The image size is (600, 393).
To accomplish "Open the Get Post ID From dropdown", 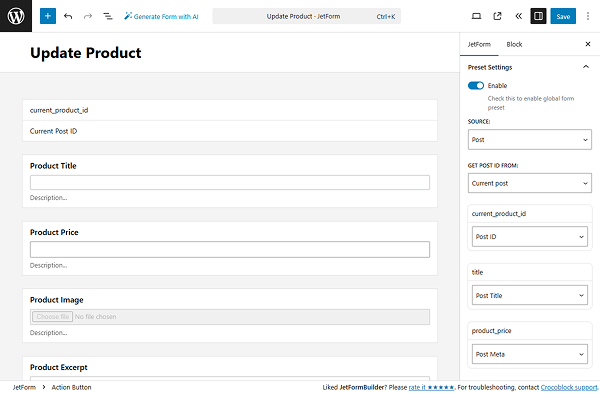I will pyautogui.click(x=530, y=183).
